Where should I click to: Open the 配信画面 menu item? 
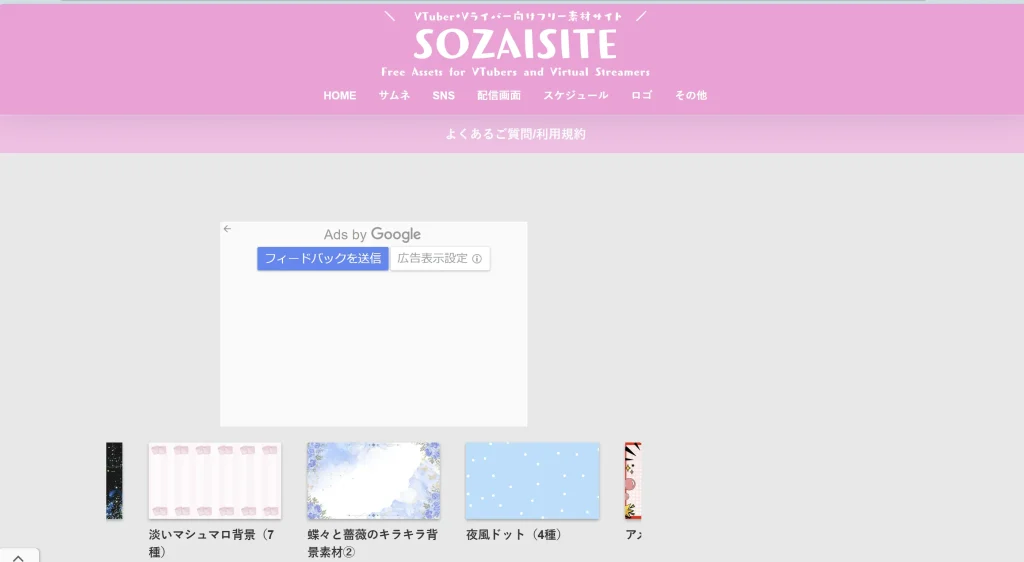499,96
